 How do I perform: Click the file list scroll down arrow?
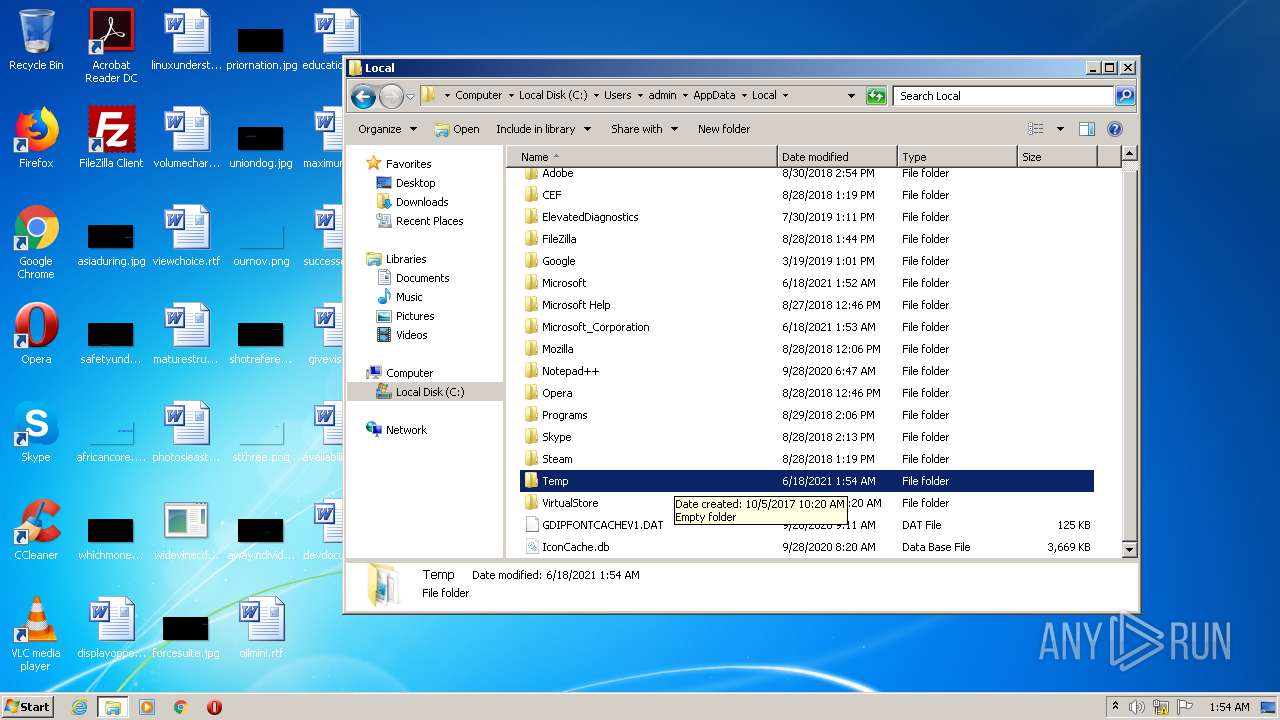click(x=1129, y=549)
